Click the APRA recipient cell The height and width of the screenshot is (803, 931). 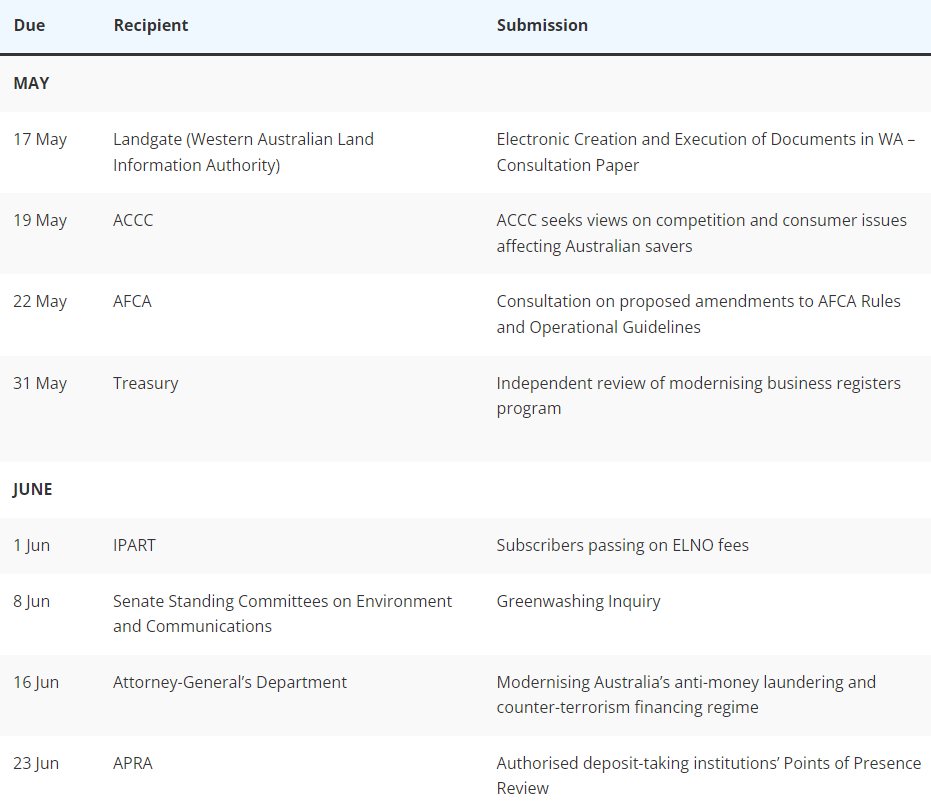tap(132, 763)
